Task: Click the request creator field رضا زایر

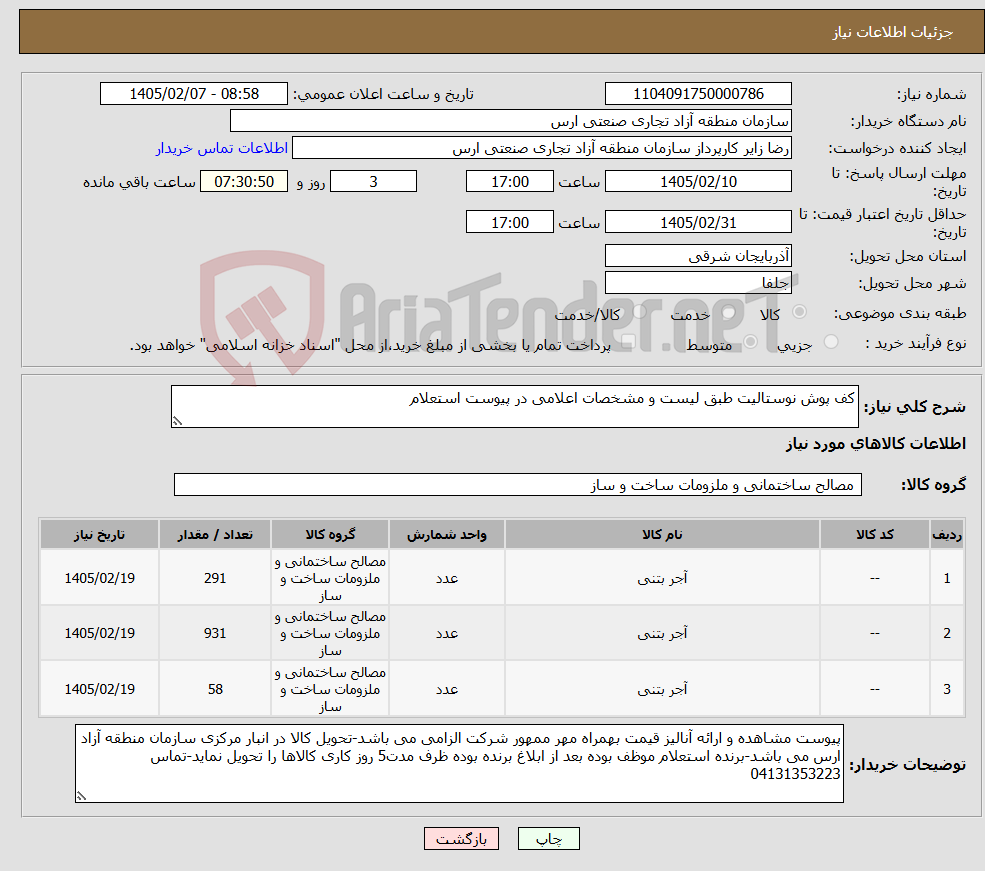Action: point(541,148)
